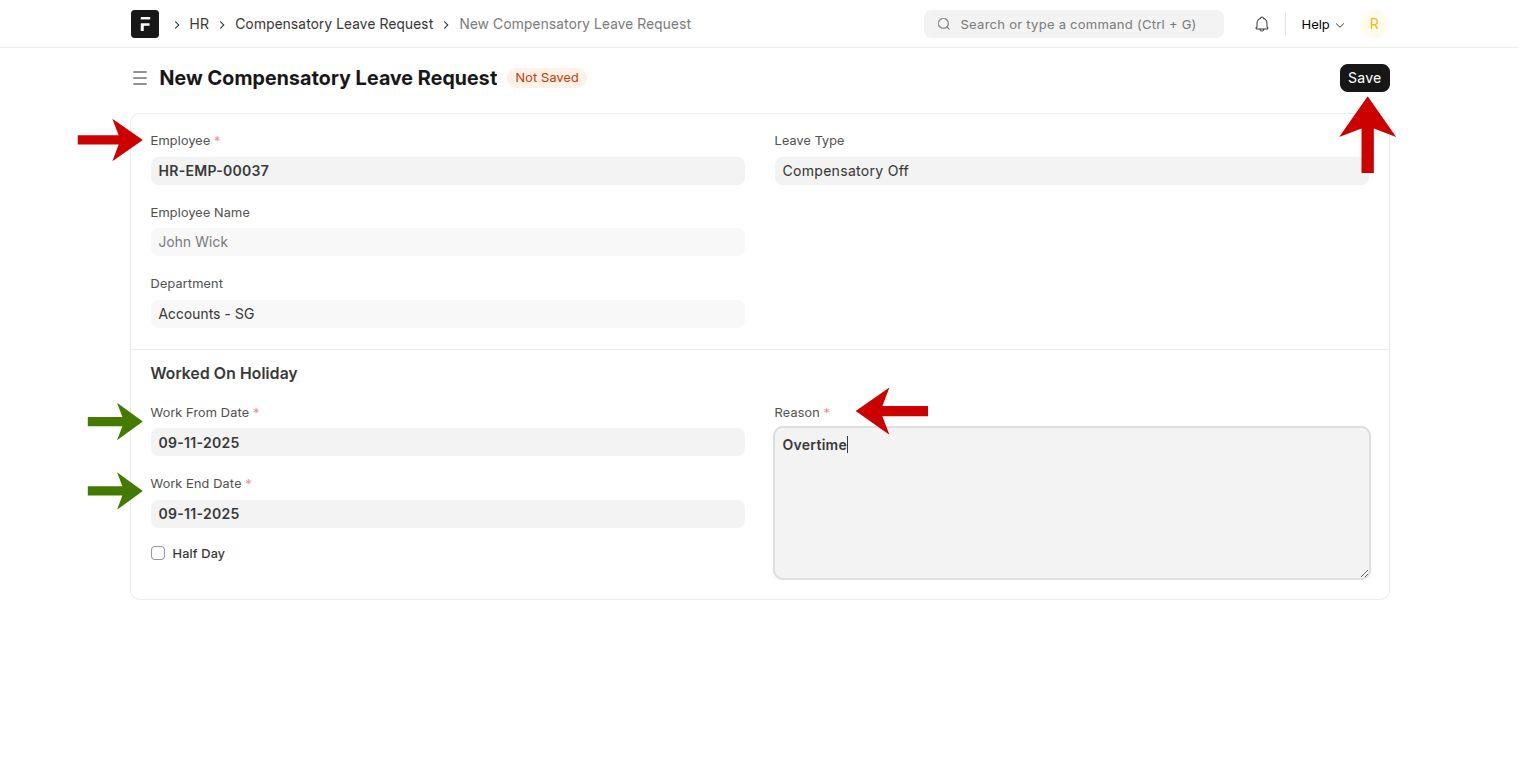Screen dimensions: 1532x775
Task: Focus the Reason text area
Action: 1072,503
